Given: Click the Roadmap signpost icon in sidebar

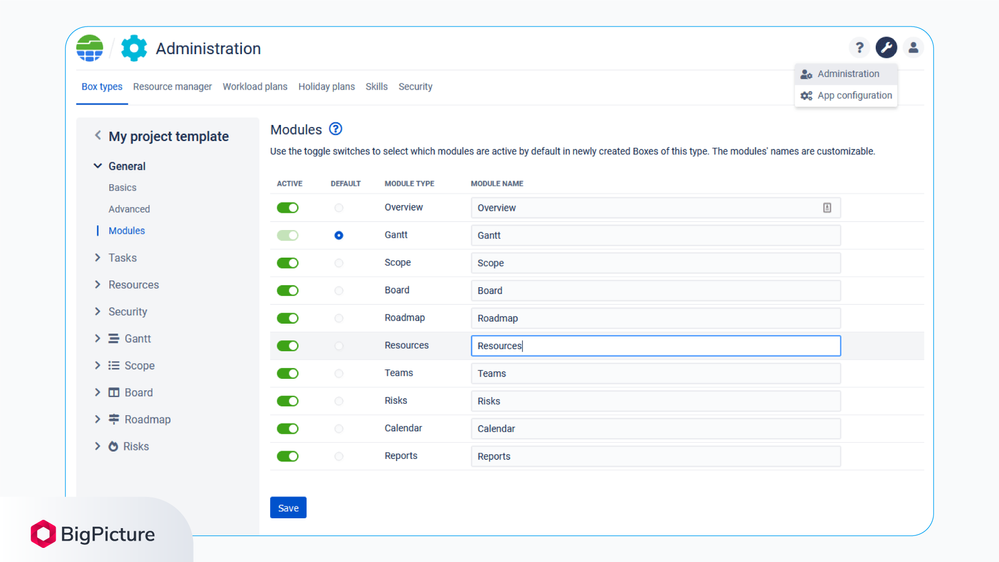Looking at the screenshot, I should point(113,419).
